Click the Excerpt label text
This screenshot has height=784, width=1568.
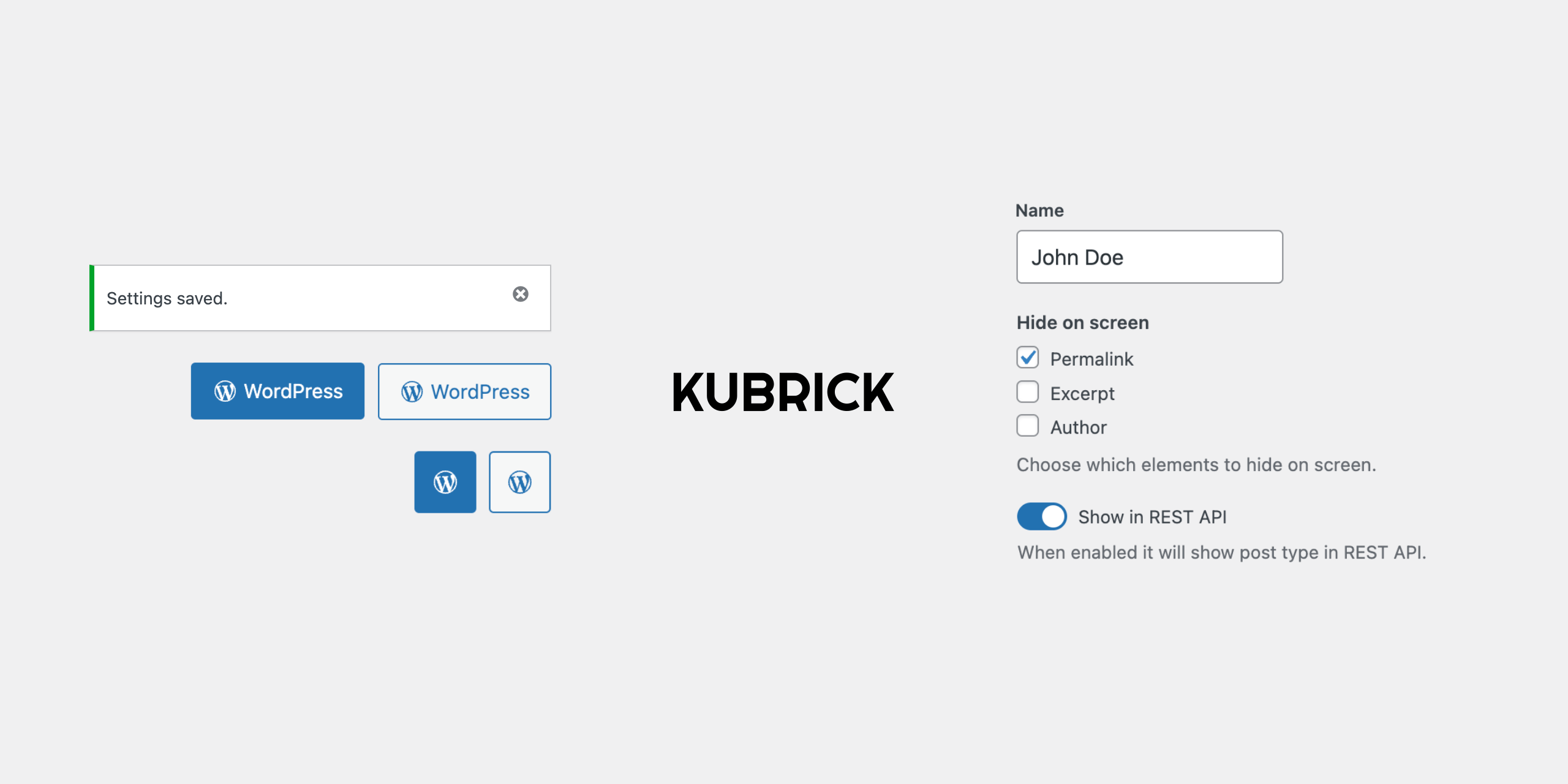coord(1082,393)
